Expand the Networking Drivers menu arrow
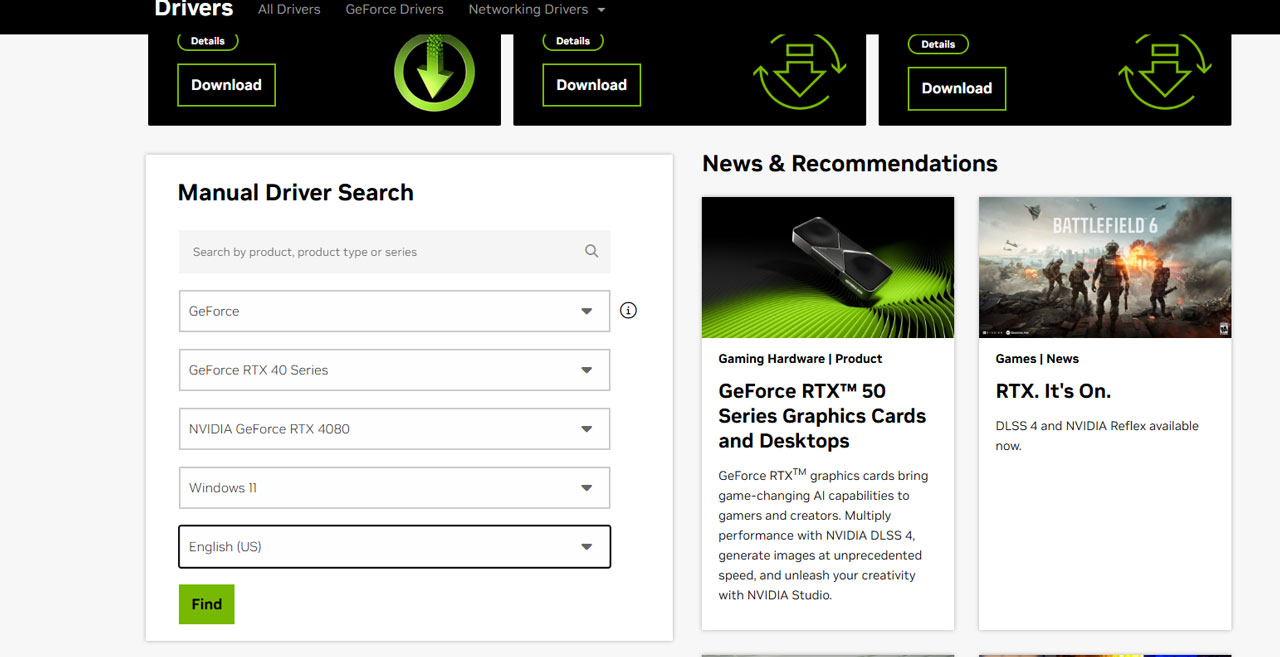 pyautogui.click(x=601, y=10)
